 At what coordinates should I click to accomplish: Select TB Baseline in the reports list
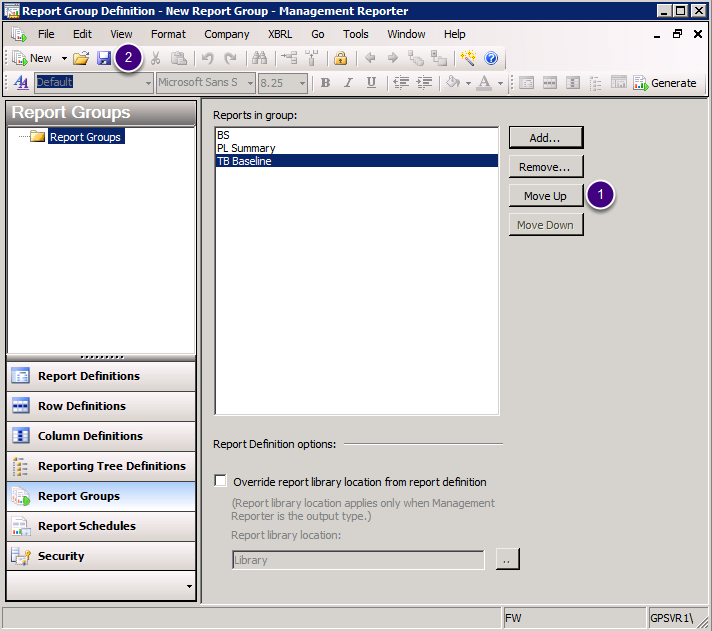coord(356,161)
